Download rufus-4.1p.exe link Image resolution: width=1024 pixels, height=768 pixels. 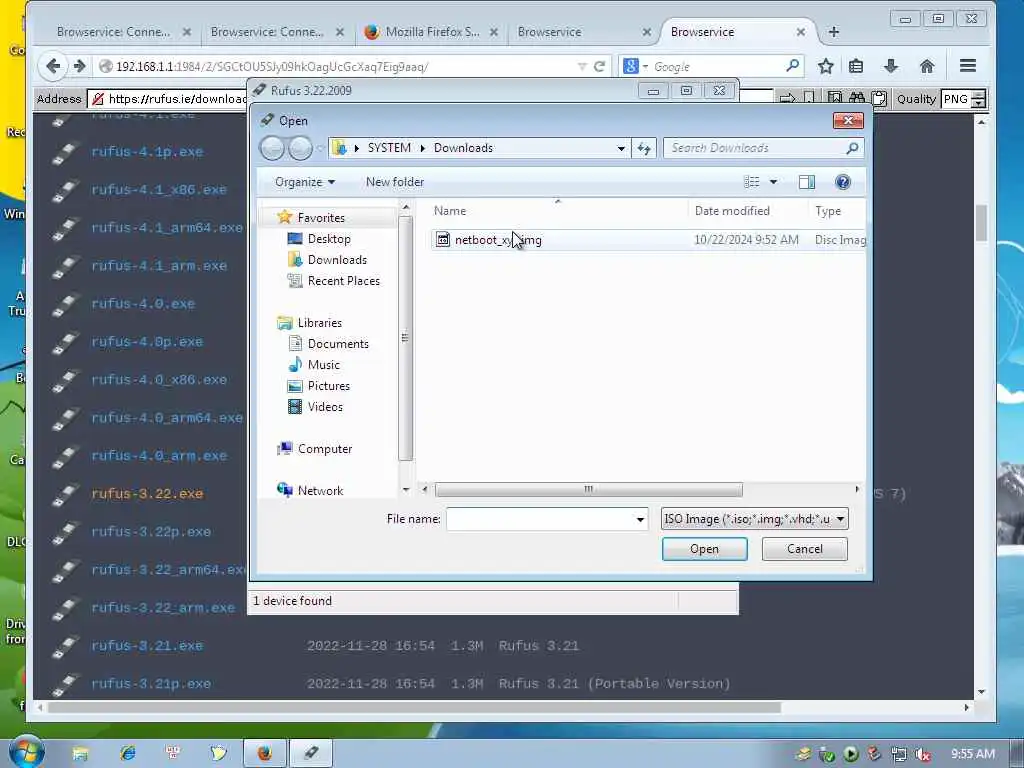147,152
